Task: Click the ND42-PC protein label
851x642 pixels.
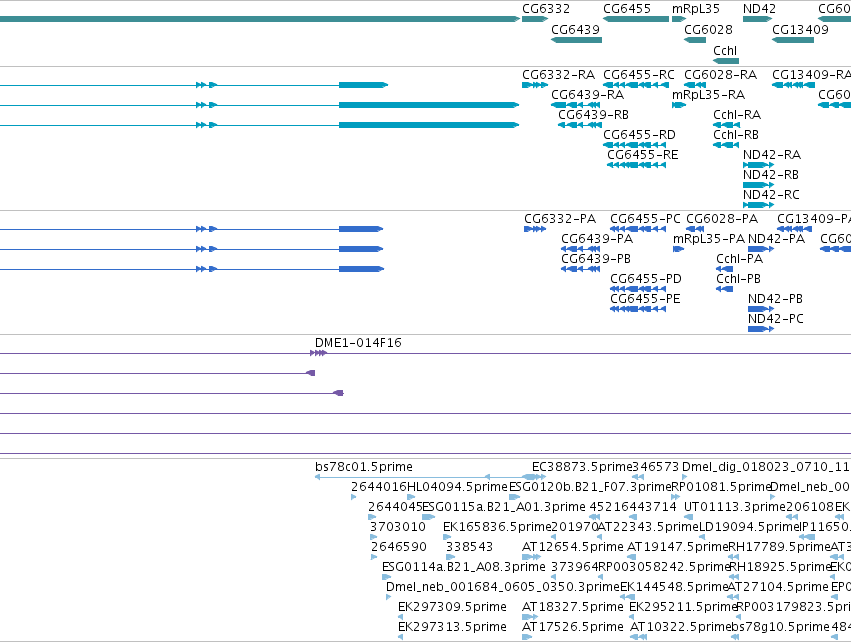Action: click(776, 319)
